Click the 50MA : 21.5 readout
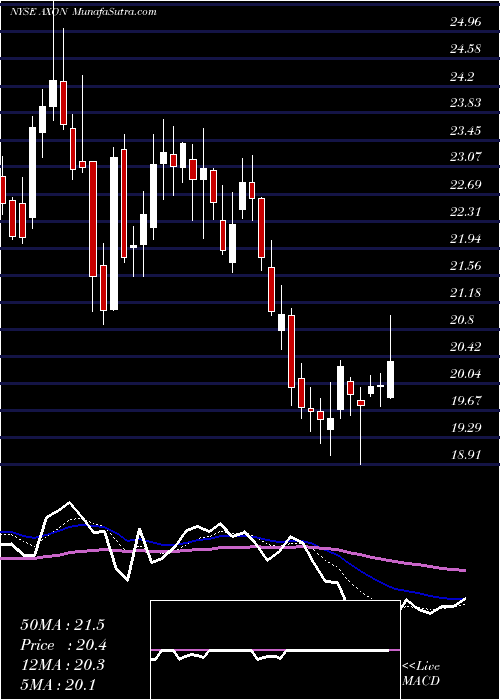The image size is (500, 700). point(62,624)
